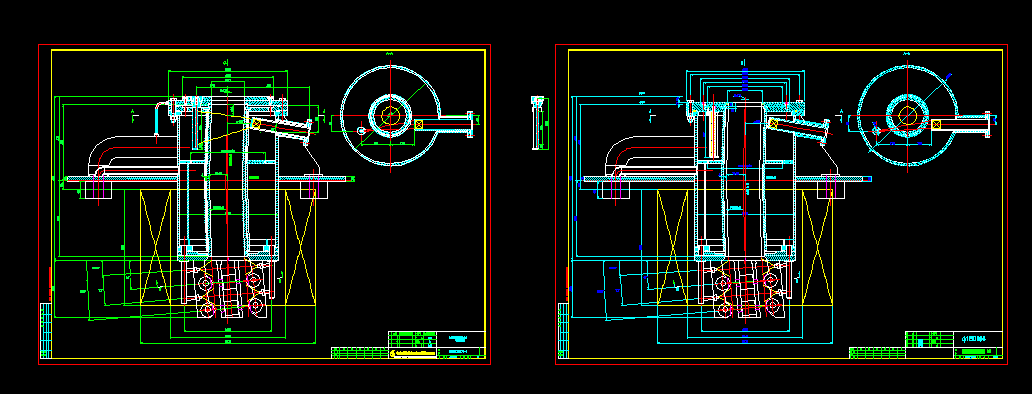Select the circular plan view on the left sheet
Image resolution: width=1032 pixels, height=394 pixels.
point(390,115)
